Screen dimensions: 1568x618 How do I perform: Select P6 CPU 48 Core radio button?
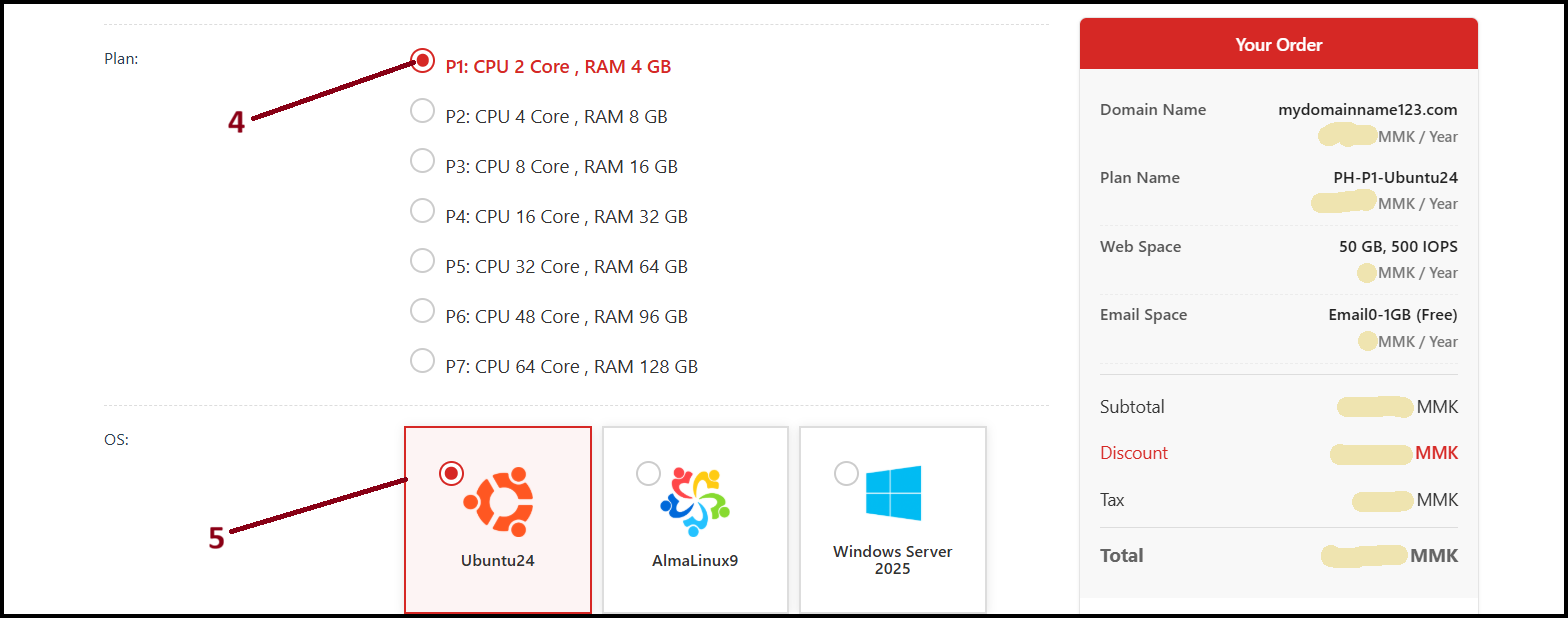coord(423,311)
